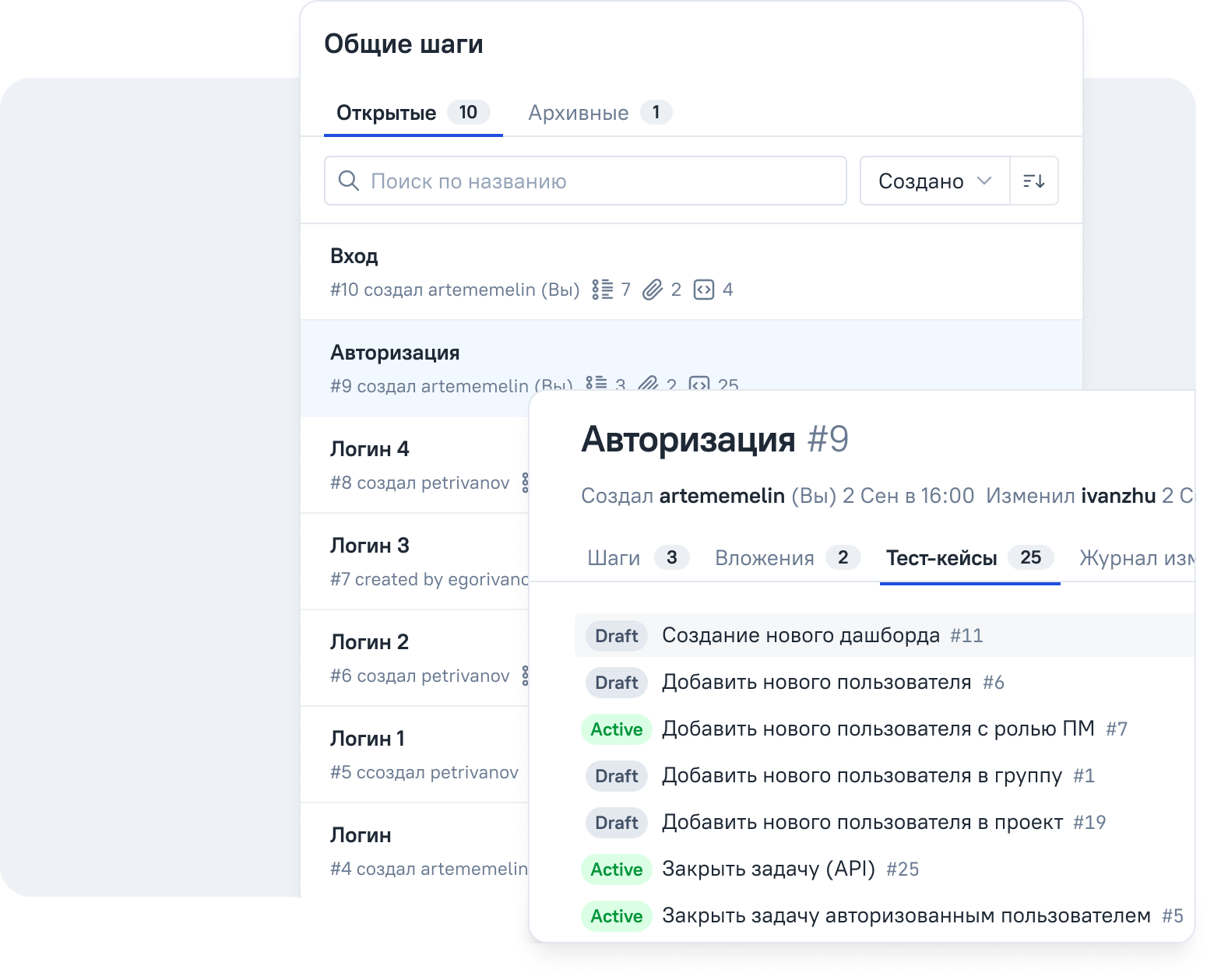
Task: Click the count badge 25 on Тест-кейсы
Action: (x=1031, y=557)
